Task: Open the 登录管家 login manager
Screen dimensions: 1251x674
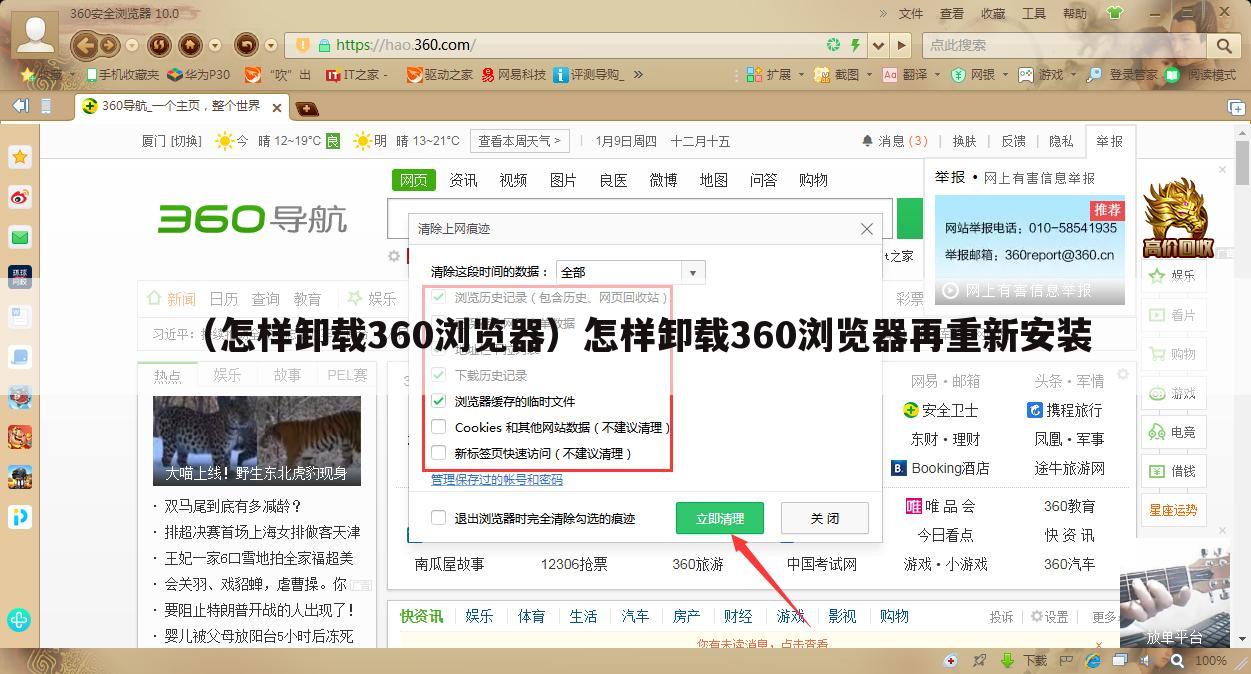Action: [1122, 74]
